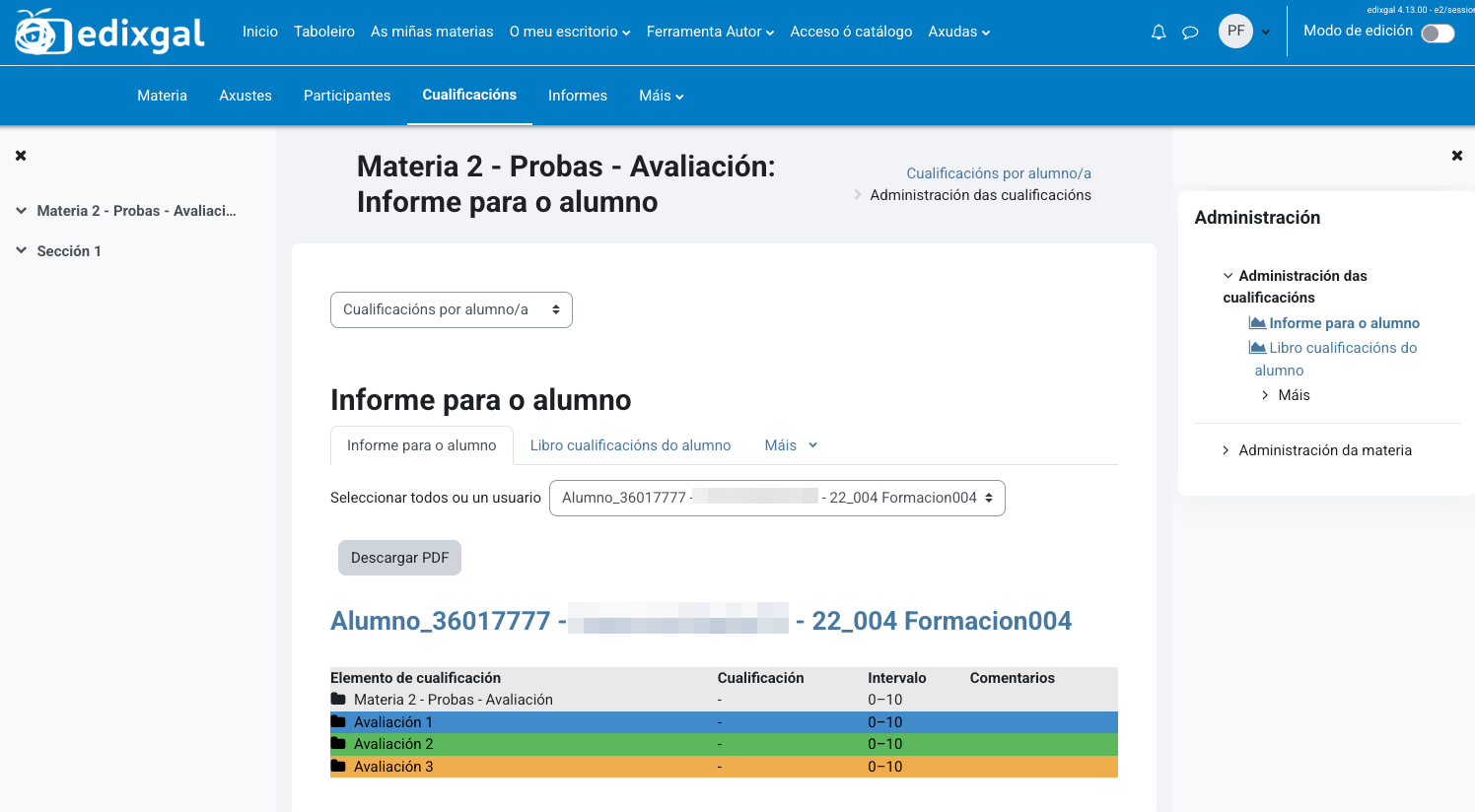Enable the Modo de edición switch
This screenshot has width=1475, height=812.
1438,33
